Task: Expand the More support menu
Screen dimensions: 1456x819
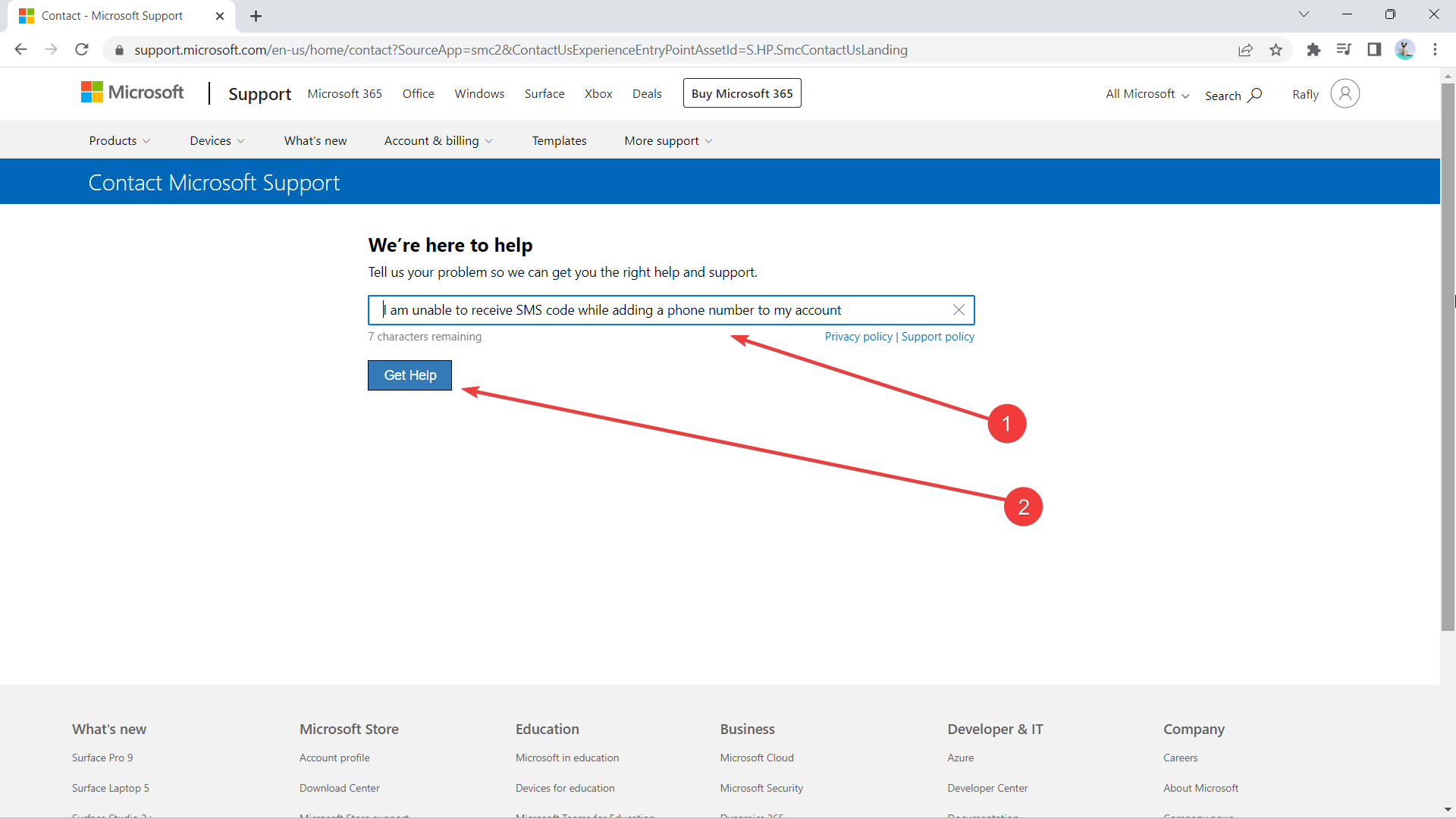Action: click(x=669, y=141)
